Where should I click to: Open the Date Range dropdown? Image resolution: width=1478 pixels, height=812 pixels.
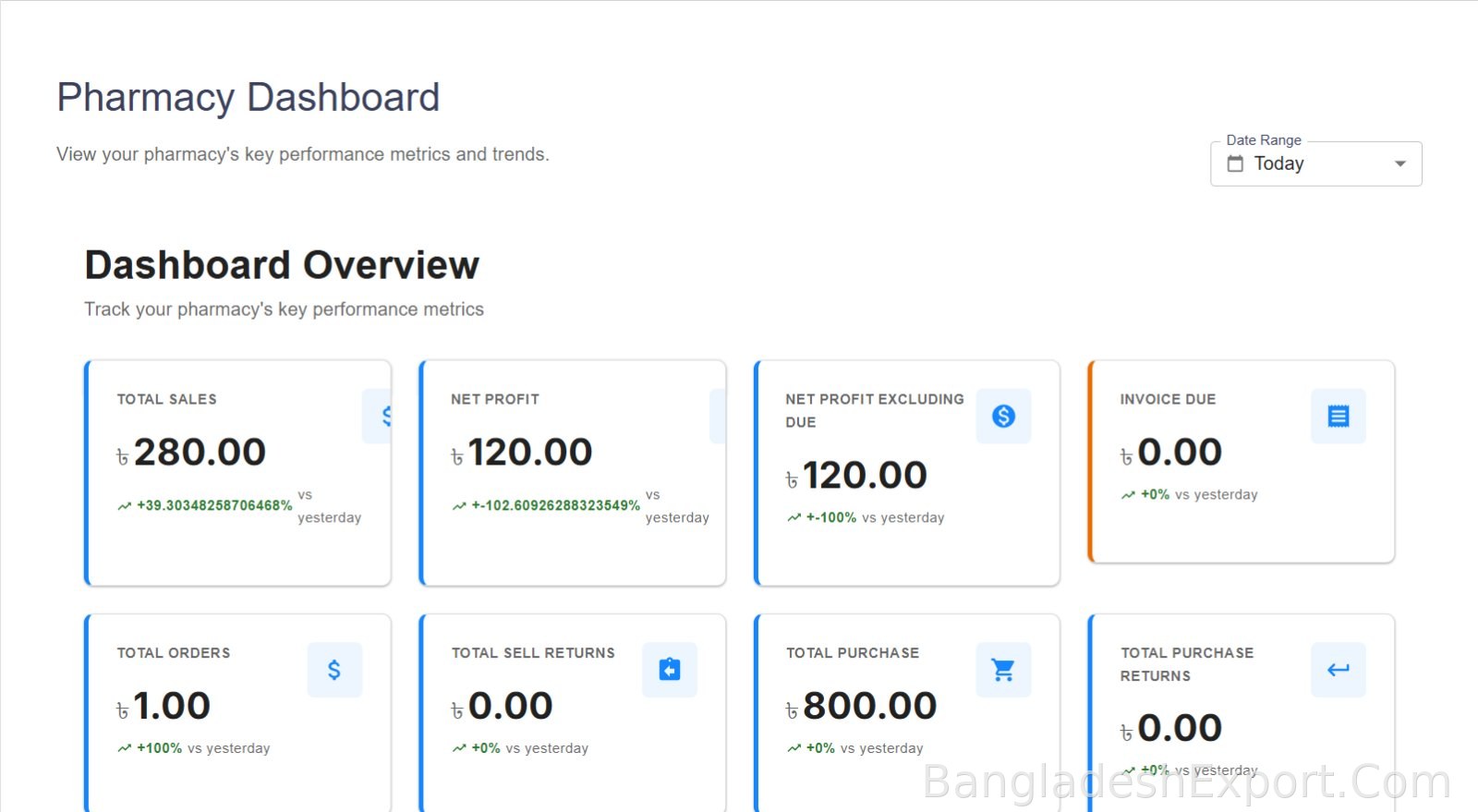point(1315,164)
